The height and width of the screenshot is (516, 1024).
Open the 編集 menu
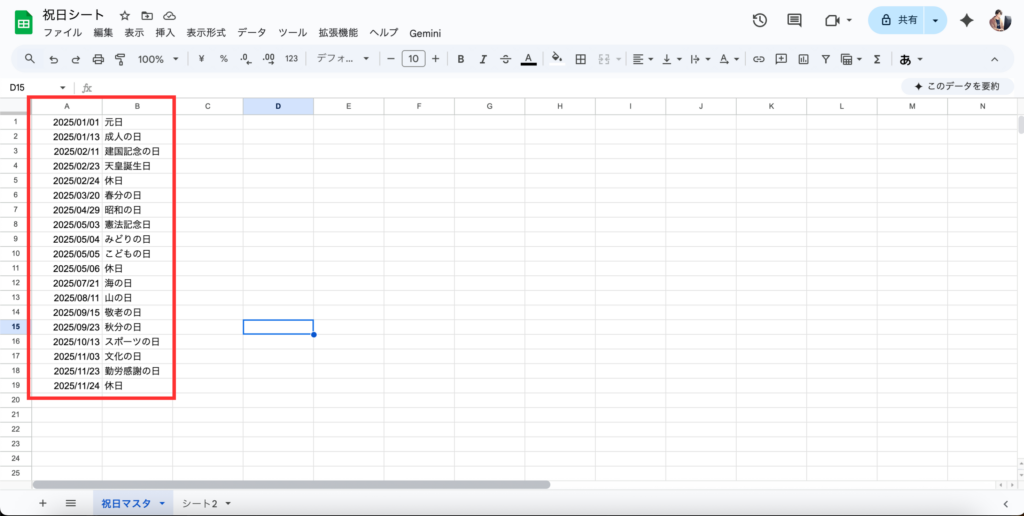103,33
